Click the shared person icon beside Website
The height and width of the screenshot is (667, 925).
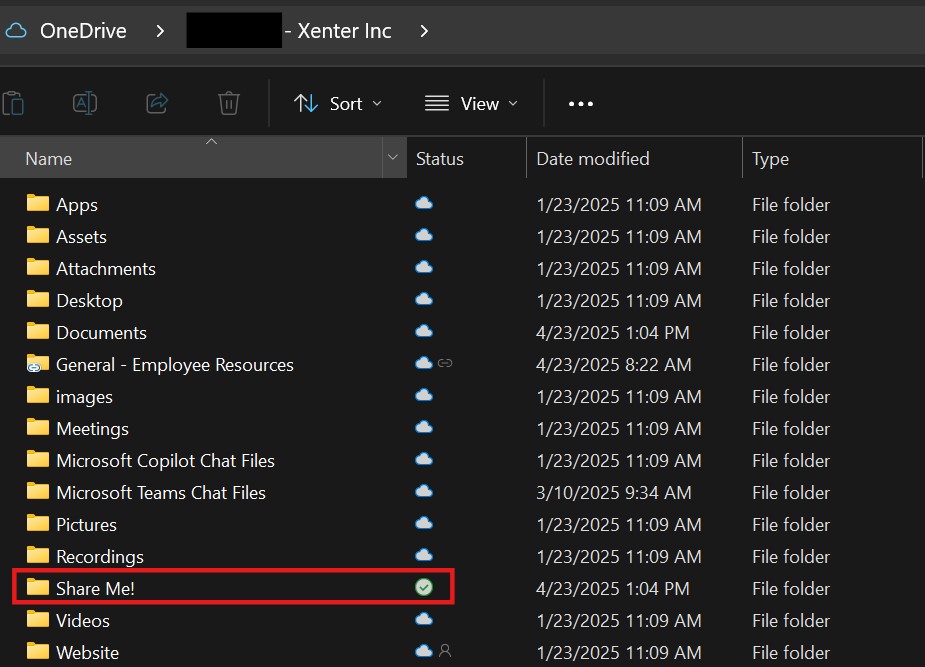(x=445, y=651)
